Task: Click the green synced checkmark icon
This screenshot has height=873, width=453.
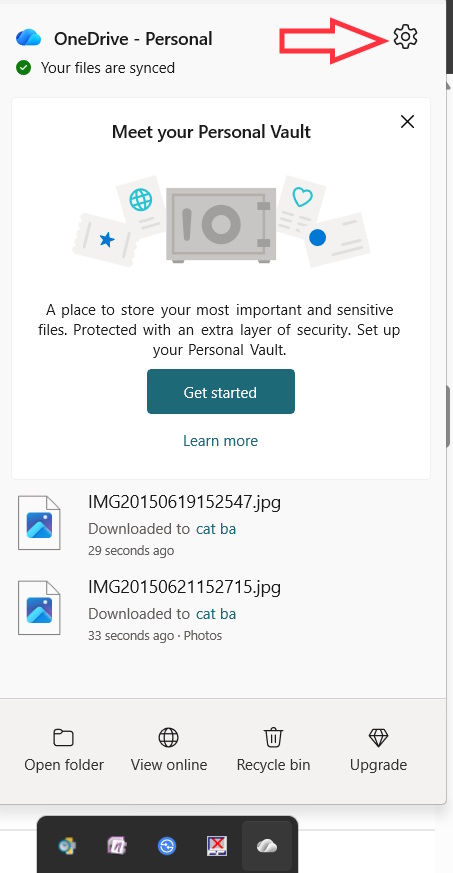Action: coord(23,68)
